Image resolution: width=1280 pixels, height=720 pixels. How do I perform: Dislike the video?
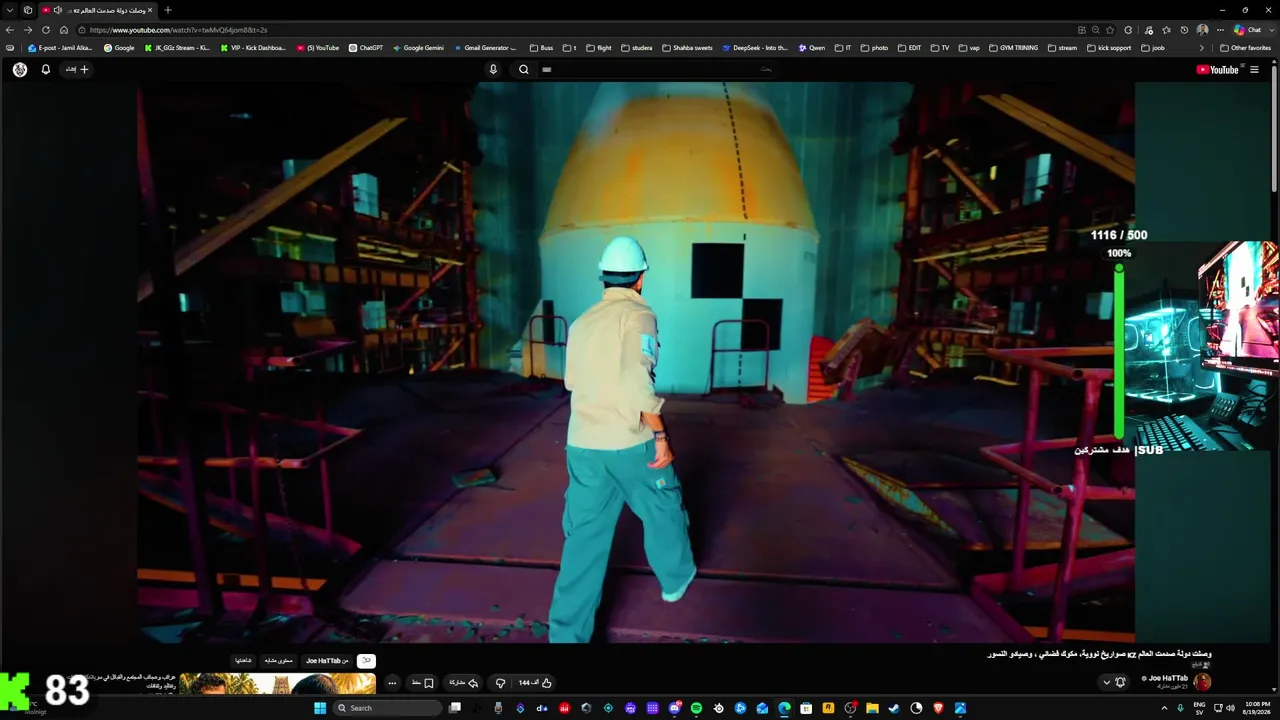501,683
